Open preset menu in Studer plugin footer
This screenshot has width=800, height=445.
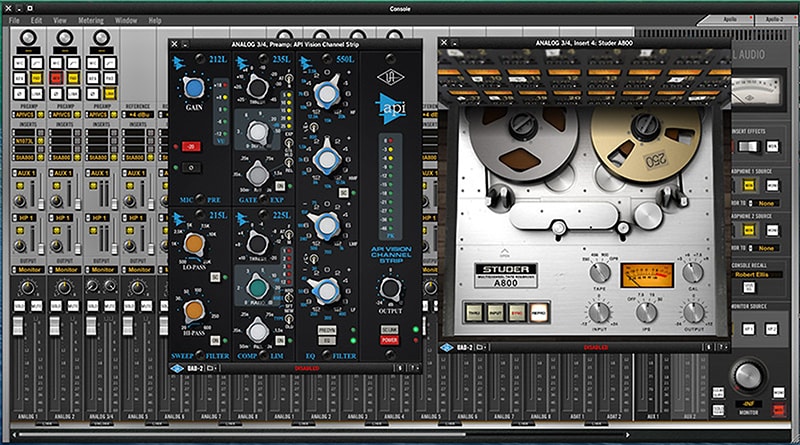pos(481,347)
